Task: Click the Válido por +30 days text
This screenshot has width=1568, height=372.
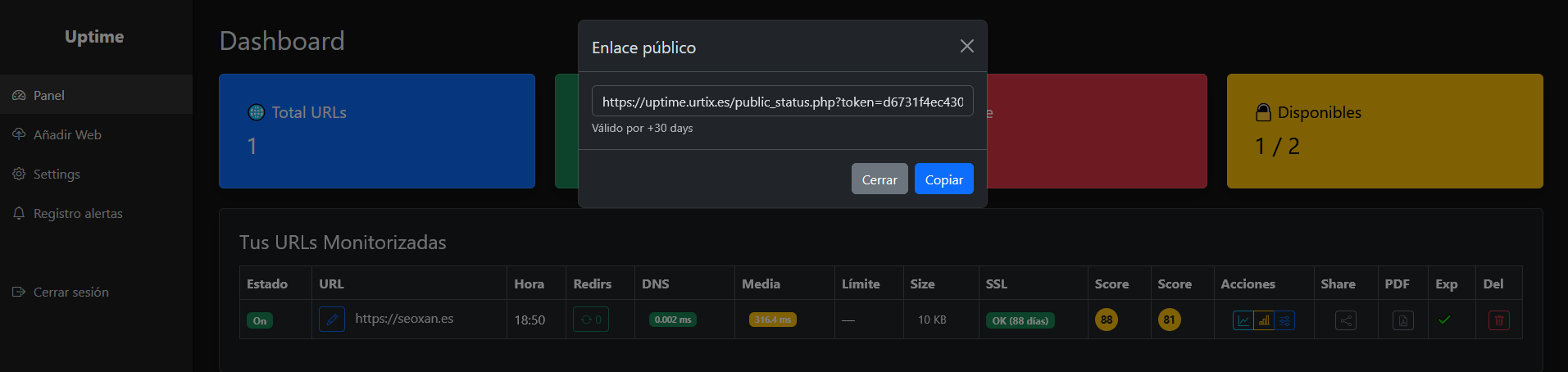Action: click(643, 128)
